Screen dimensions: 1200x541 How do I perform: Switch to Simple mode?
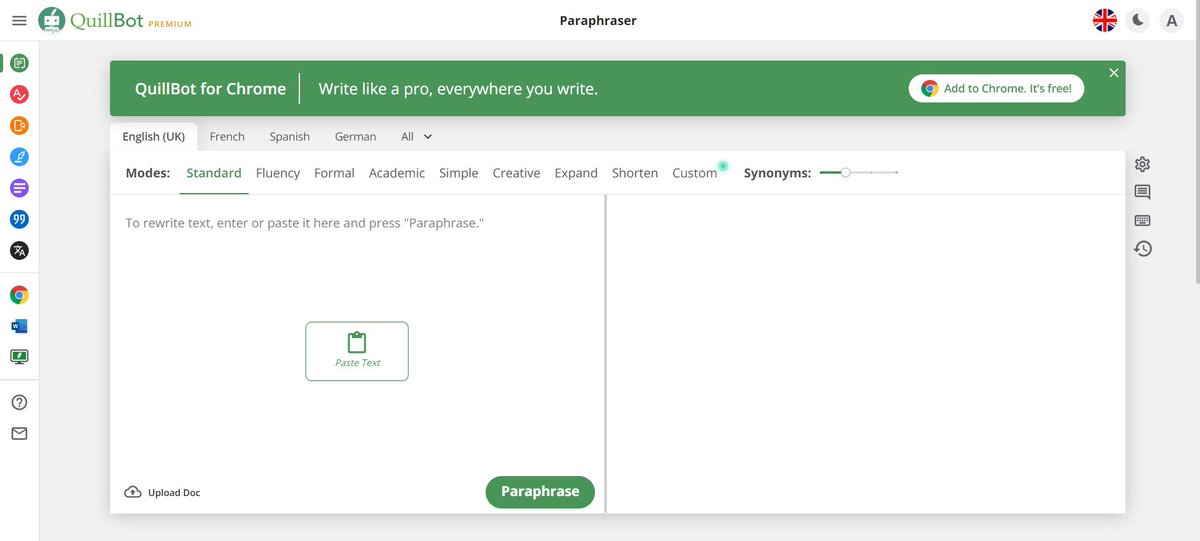click(459, 173)
